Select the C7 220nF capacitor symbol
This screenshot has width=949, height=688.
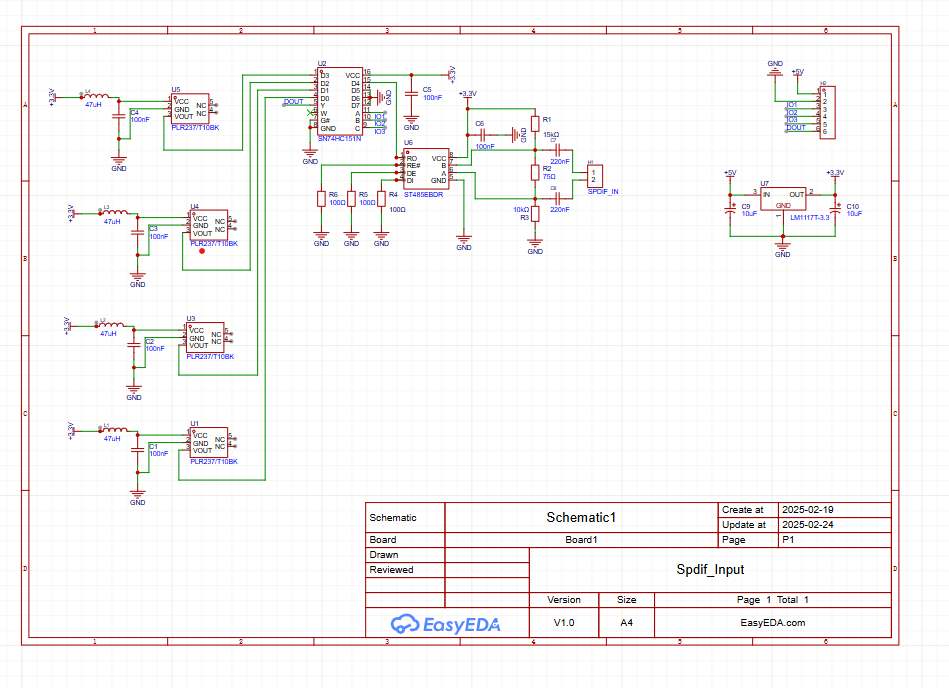[x=557, y=150]
